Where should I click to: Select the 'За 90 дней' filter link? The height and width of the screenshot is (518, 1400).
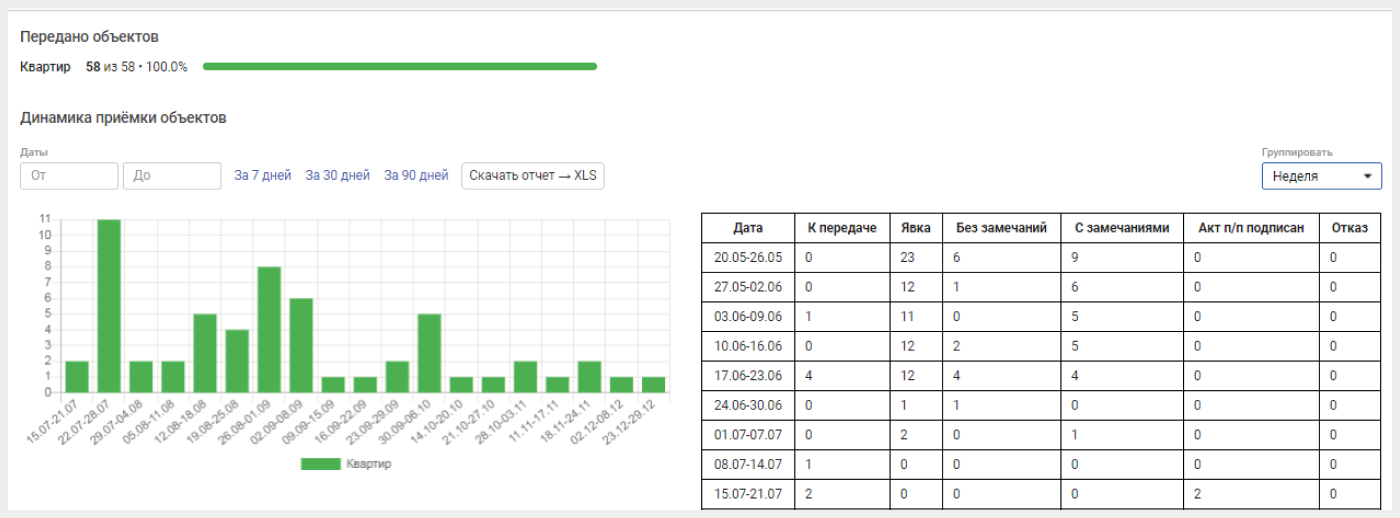point(416,176)
